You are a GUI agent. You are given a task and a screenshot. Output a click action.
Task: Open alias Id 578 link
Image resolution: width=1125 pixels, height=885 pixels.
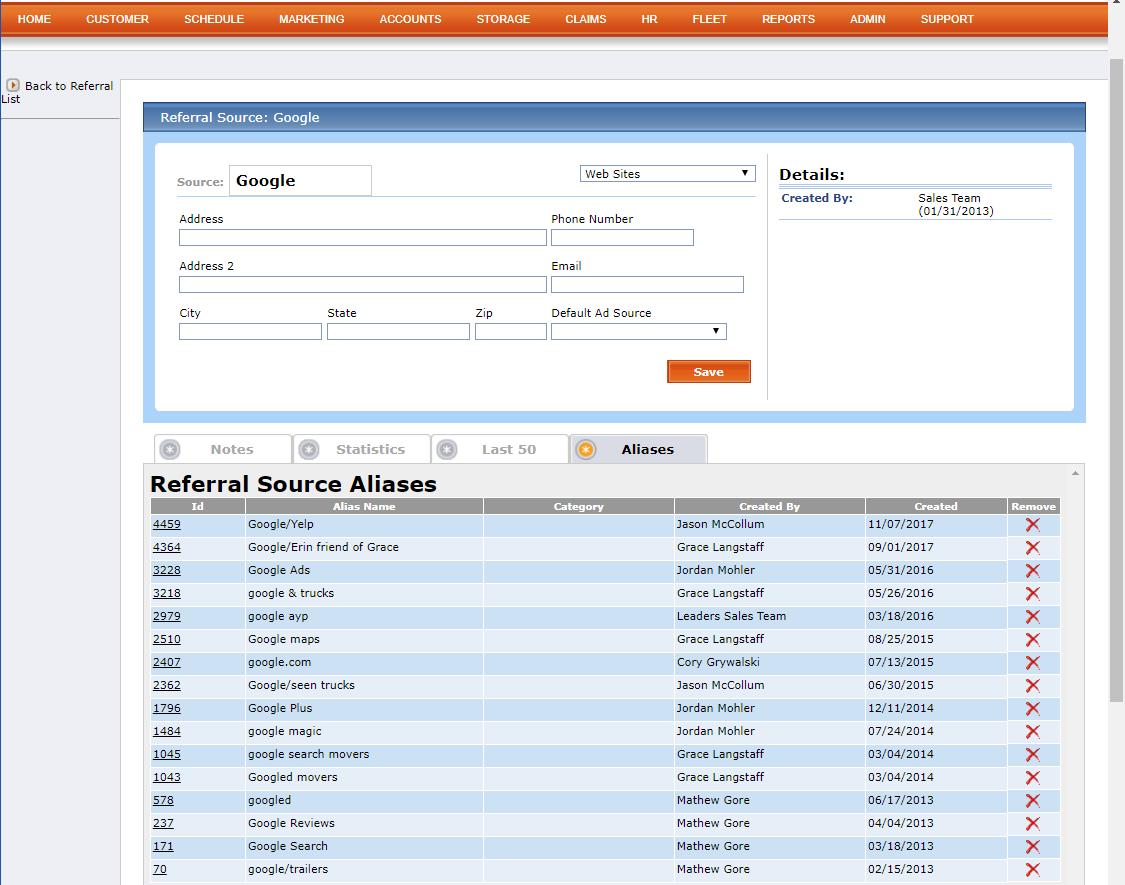click(x=163, y=800)
